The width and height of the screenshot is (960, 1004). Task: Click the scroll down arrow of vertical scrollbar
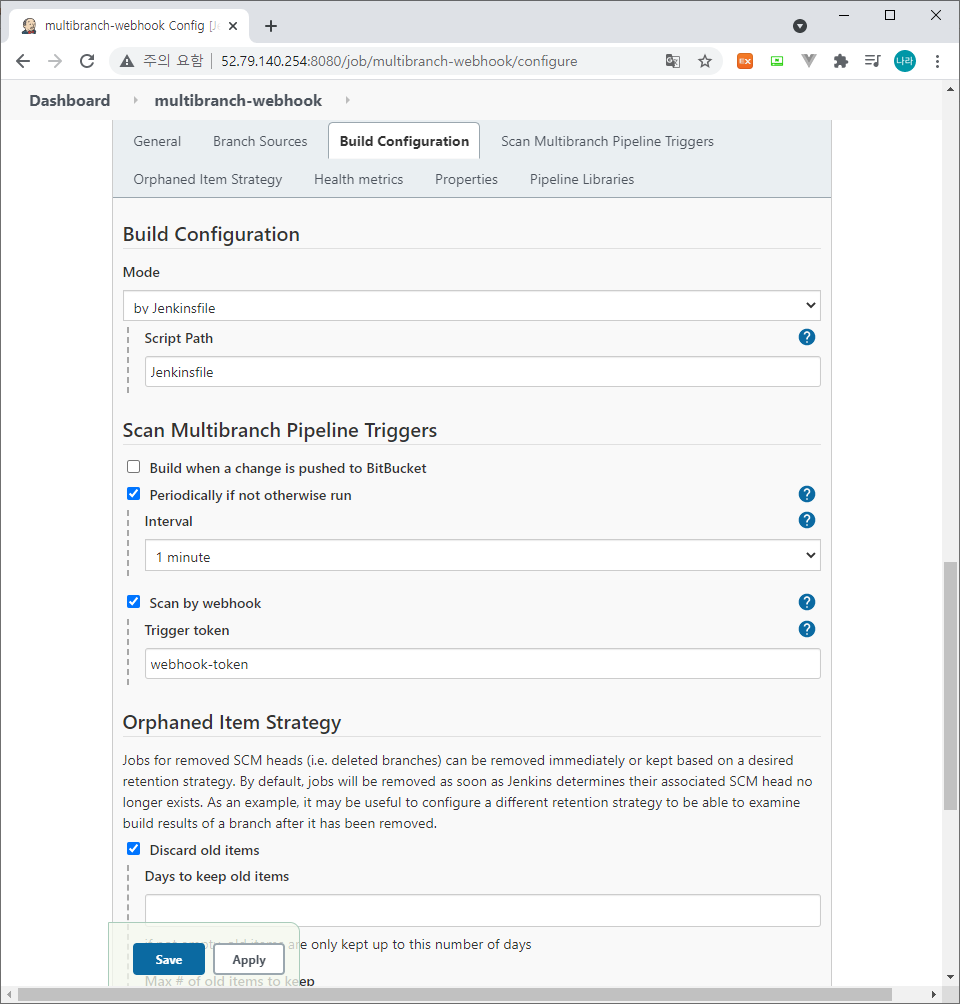pos(950,977)
